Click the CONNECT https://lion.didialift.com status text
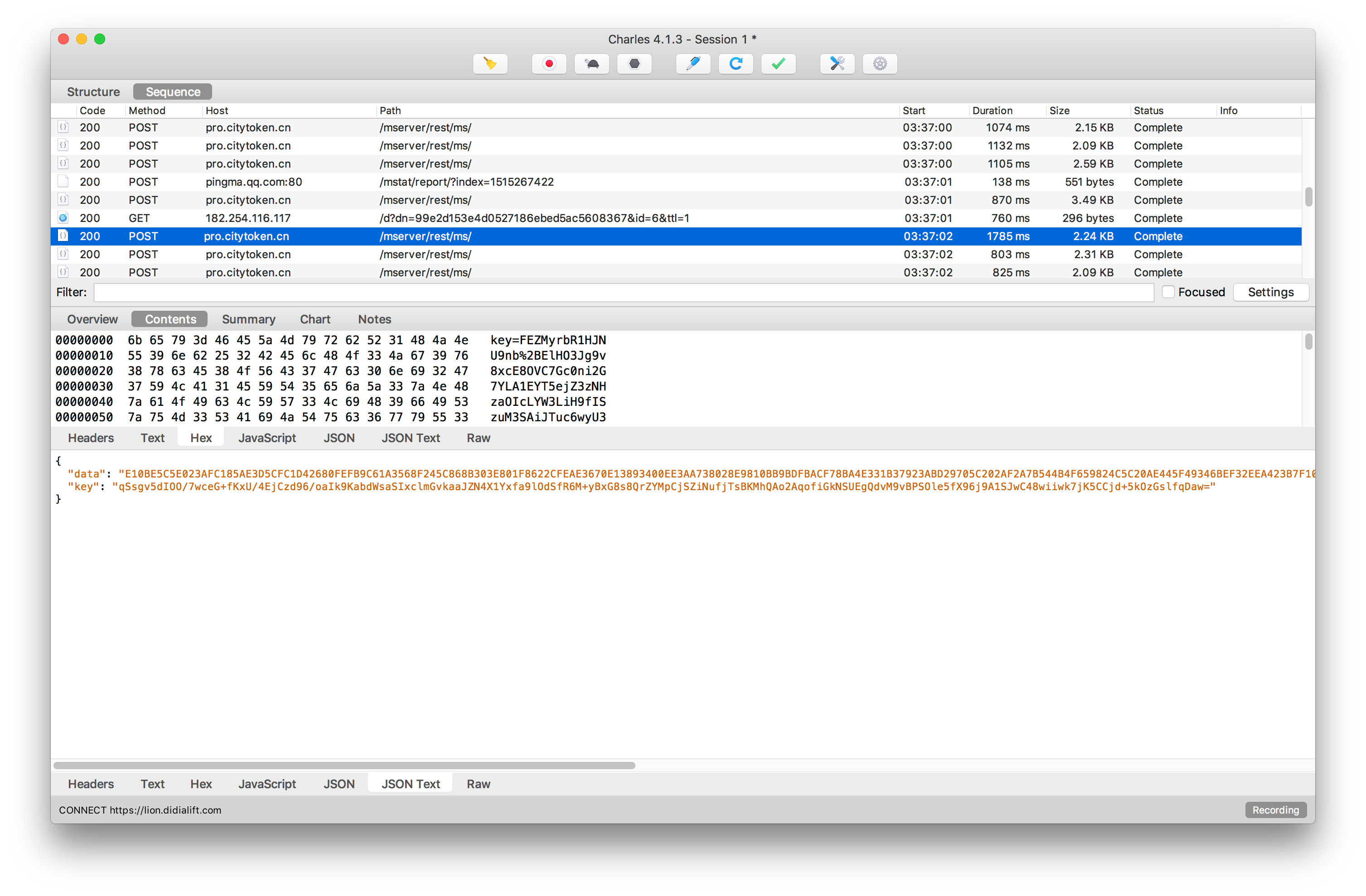This screenshot has width=1366, height=896. tap(140, 810)
